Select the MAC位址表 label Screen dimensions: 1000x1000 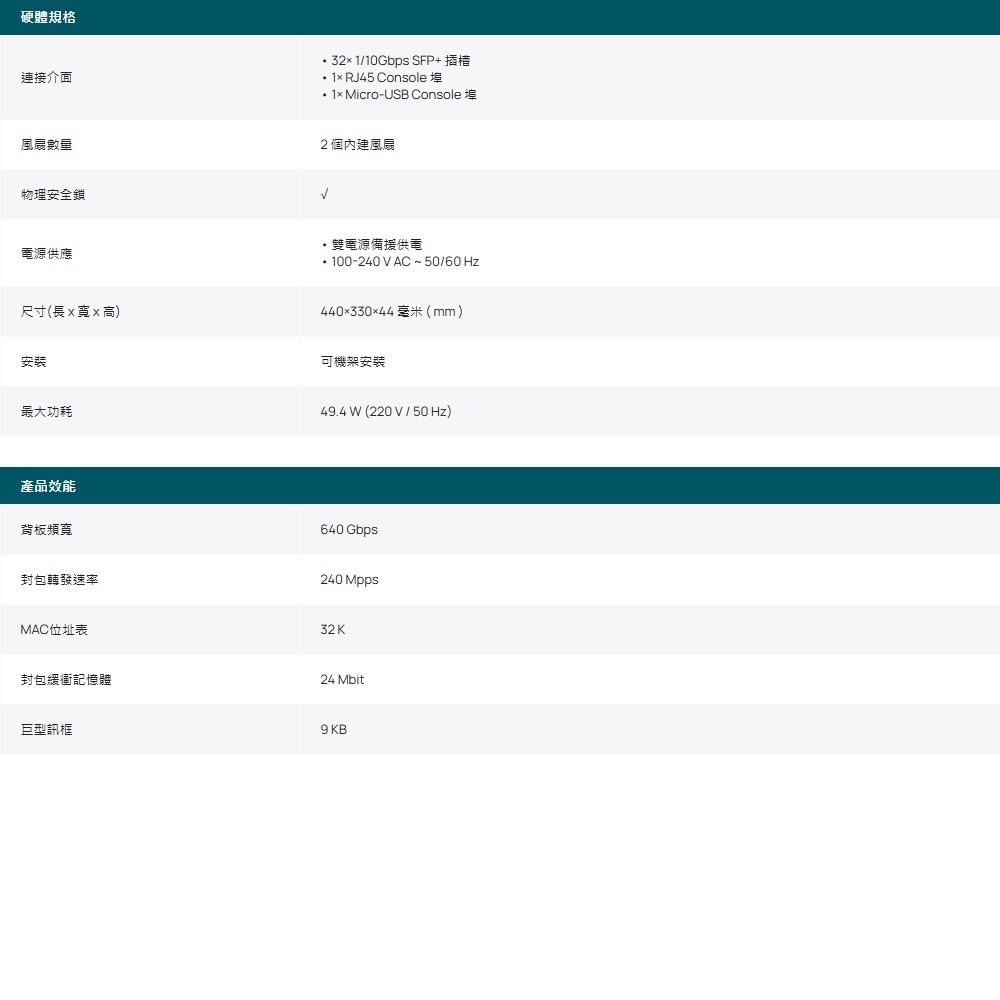coord(54,629)
